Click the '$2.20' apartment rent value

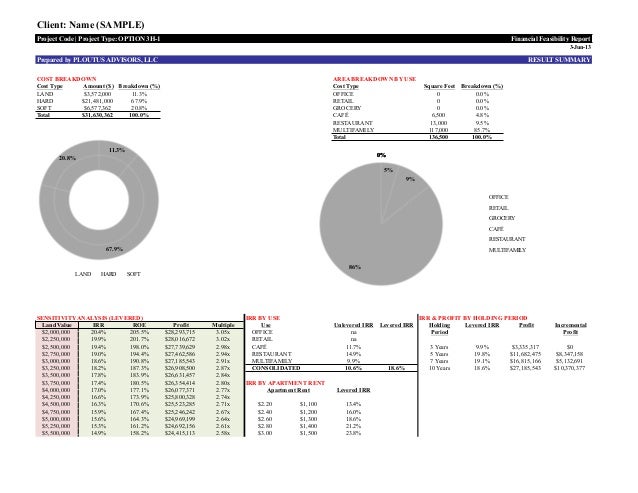(x=265, y=404)
